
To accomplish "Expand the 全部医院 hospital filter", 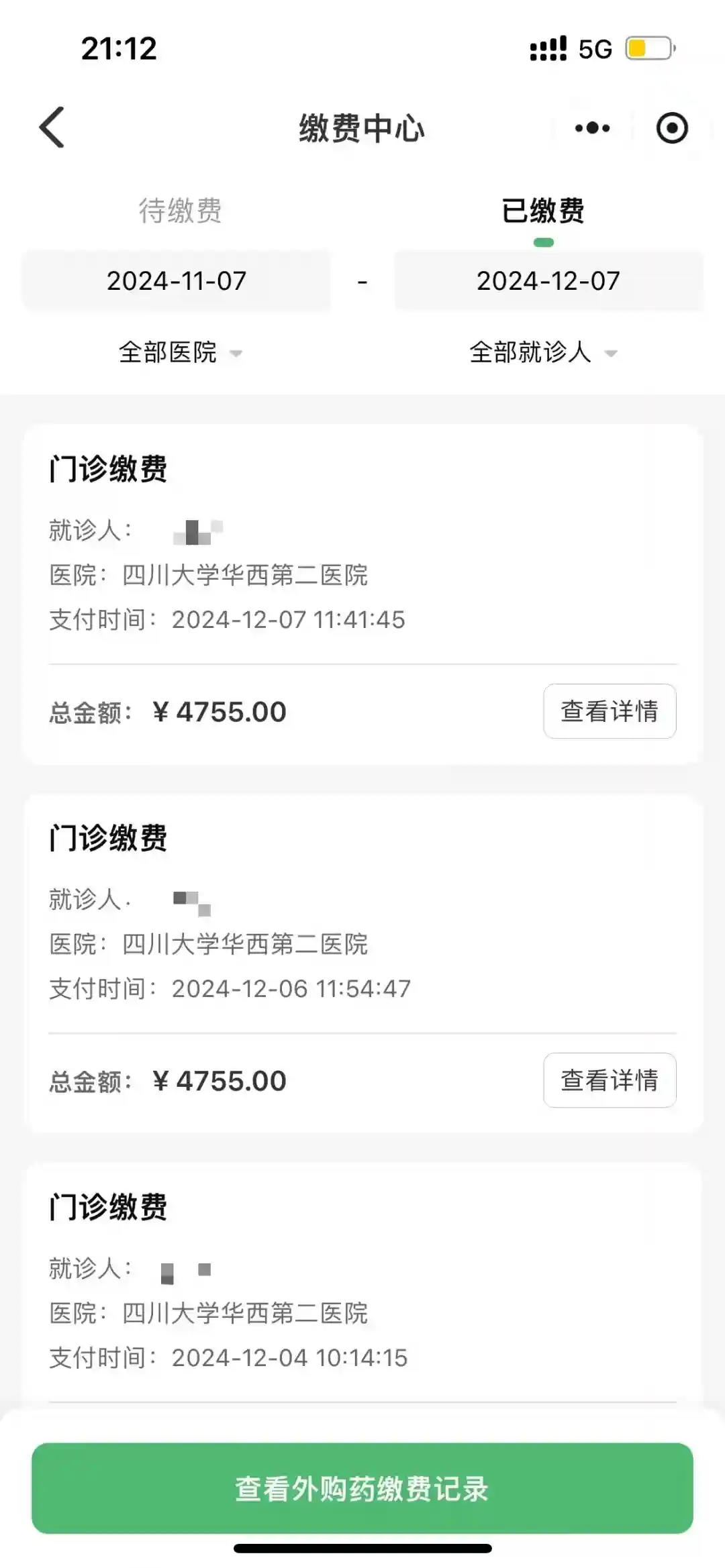I will [168, 352].
